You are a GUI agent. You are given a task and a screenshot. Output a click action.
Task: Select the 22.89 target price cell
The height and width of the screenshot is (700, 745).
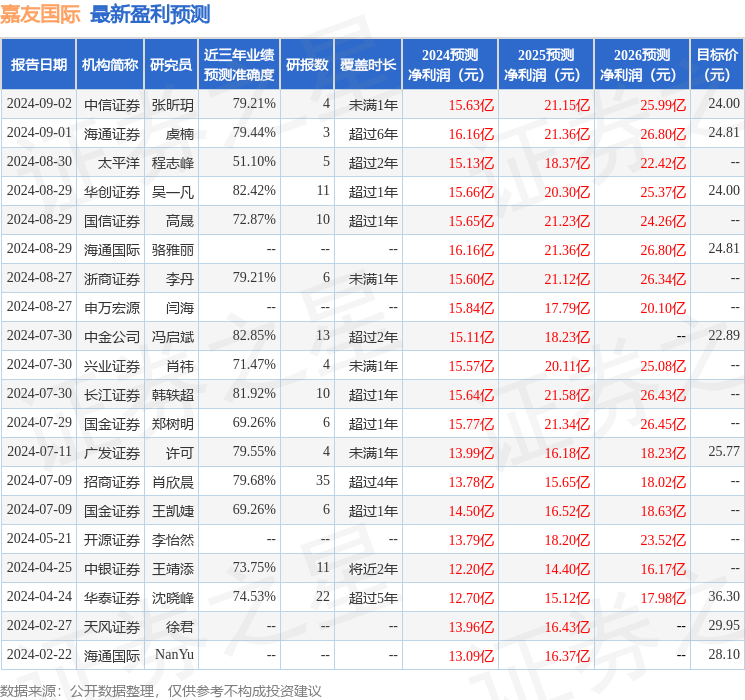click(717, 336)
